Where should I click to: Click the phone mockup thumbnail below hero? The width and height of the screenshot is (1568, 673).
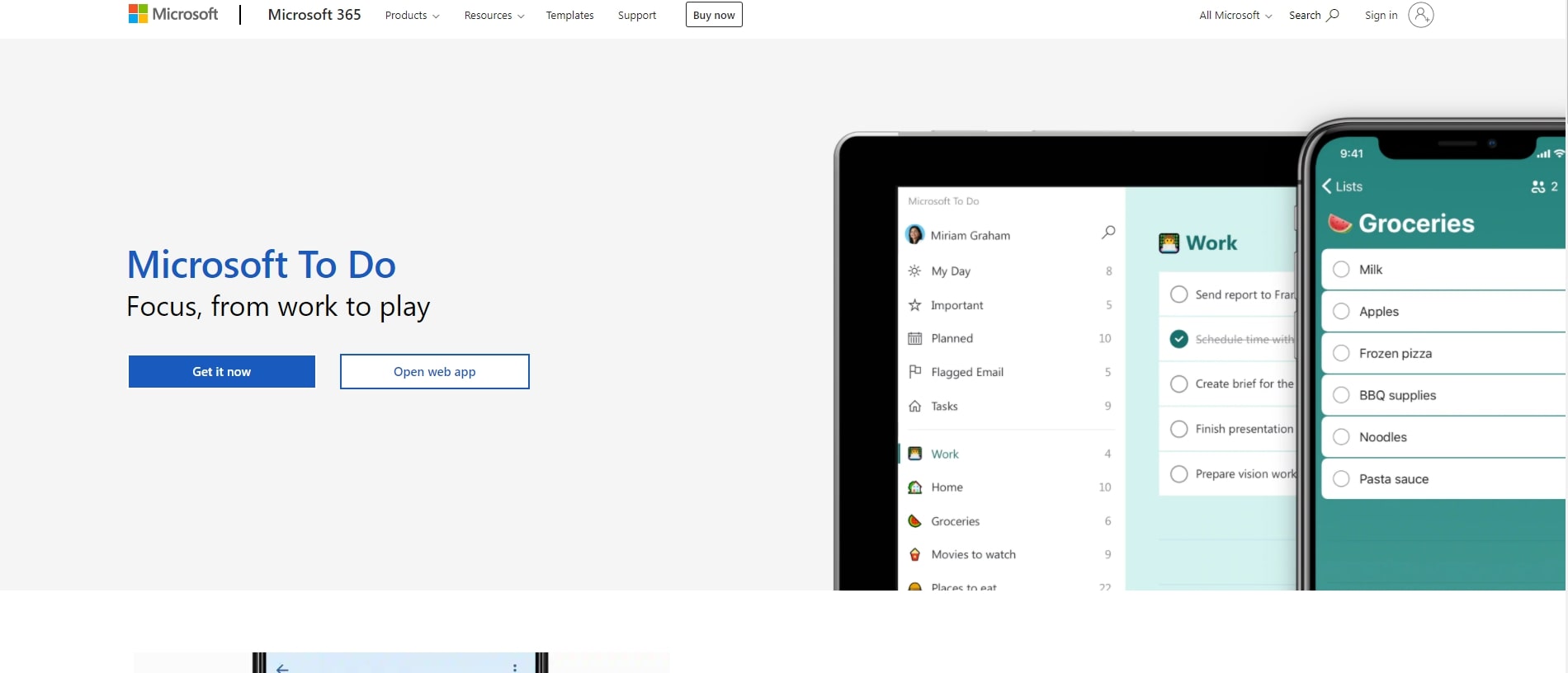pyautogui.click(x=401, y=662)
